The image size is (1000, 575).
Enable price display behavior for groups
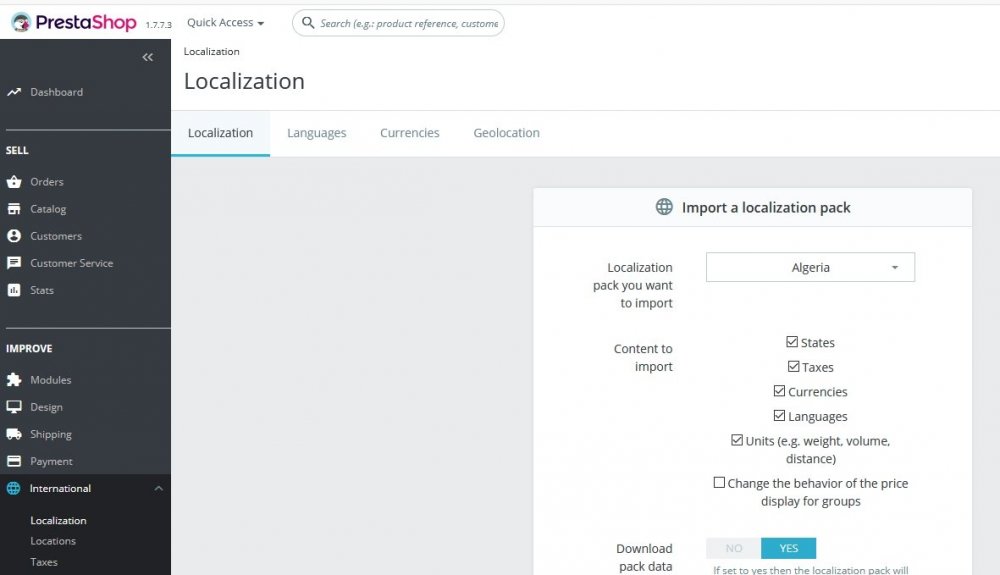tap(719, 483)
